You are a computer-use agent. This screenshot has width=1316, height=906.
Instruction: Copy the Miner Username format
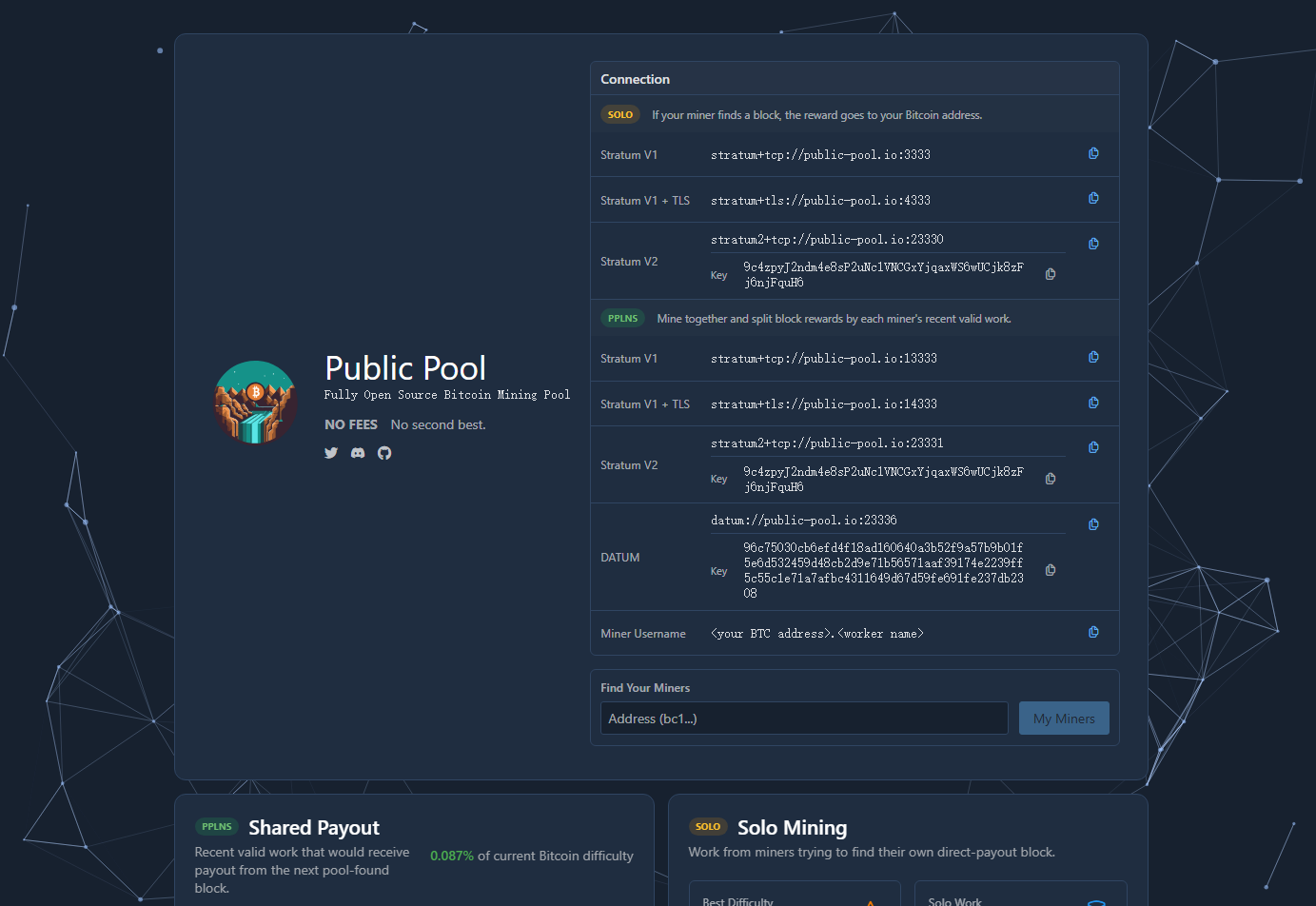coord(1093,632)
